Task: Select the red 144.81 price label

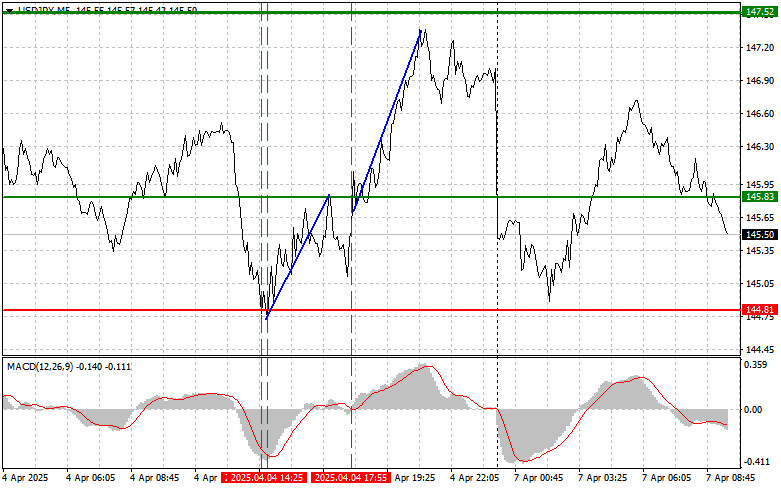Action: coord(760,310)
